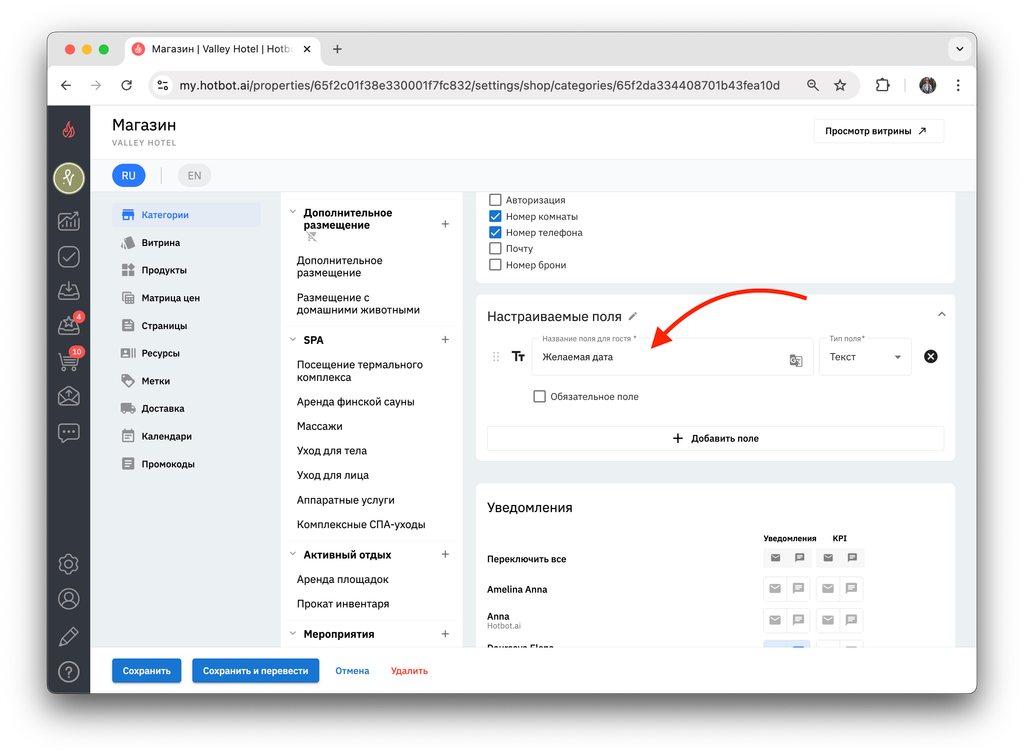Open Просмотр витрины external link button
Screen dimensions: 1024x756
click(x=878, y=131)
